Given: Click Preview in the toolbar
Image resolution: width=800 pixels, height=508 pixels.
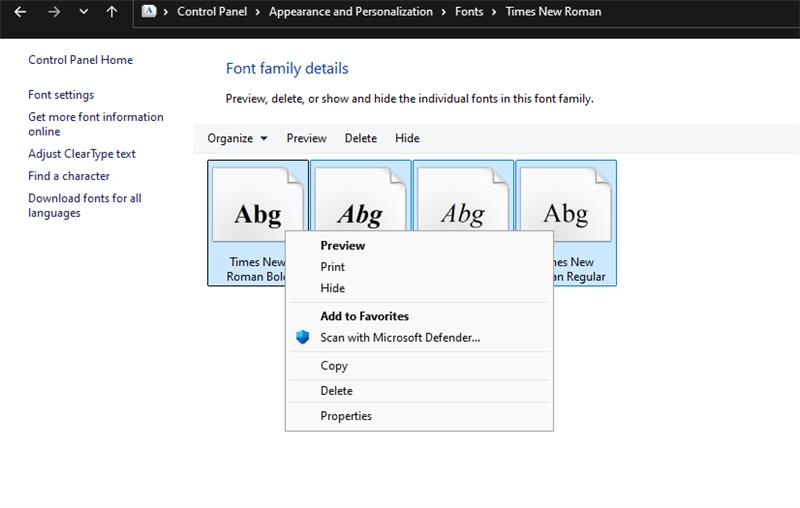Looking at the screenshot, I should pos(306,138).
